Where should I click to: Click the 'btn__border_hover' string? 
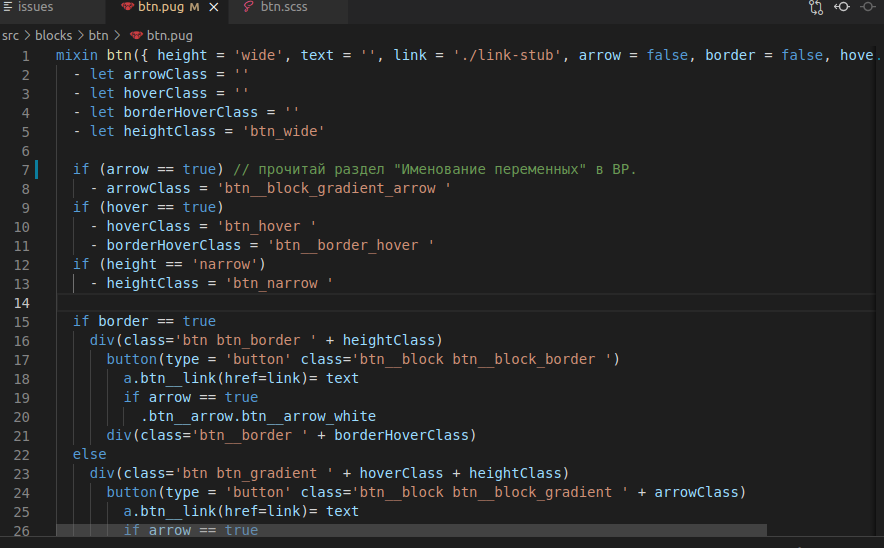click(351, 245)
